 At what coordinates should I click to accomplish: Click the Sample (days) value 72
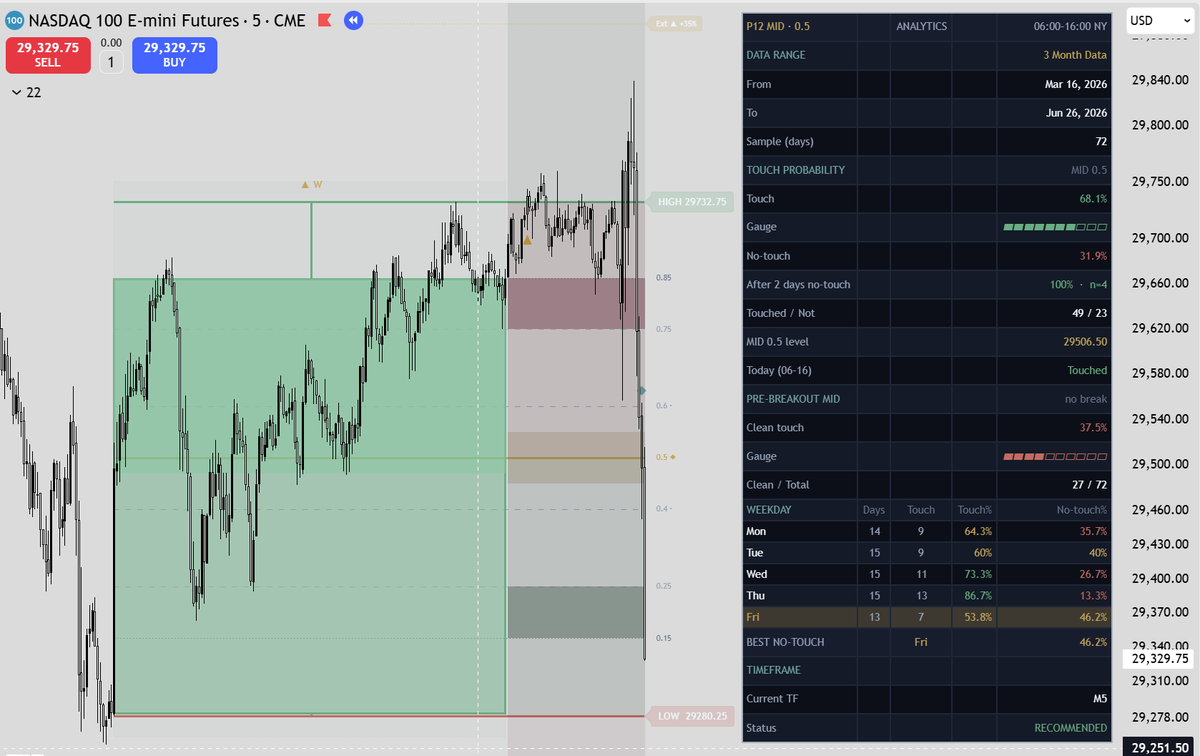pos(1102,141)
